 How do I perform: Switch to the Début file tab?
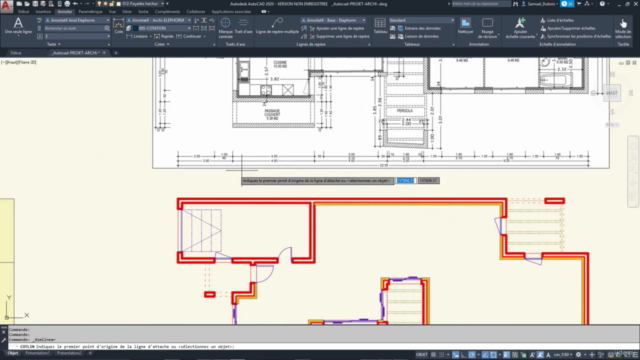(16, 53)
